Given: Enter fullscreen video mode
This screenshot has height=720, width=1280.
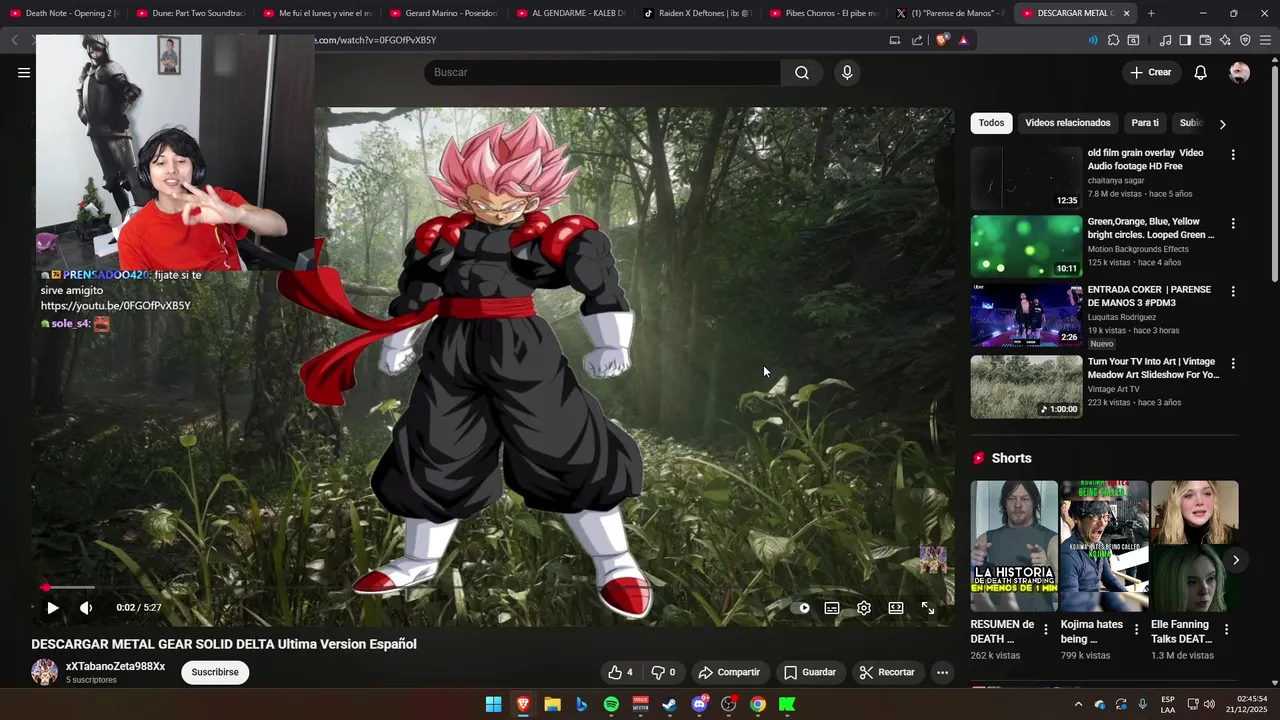Looking at the screenshot, I should click(928, 607).
